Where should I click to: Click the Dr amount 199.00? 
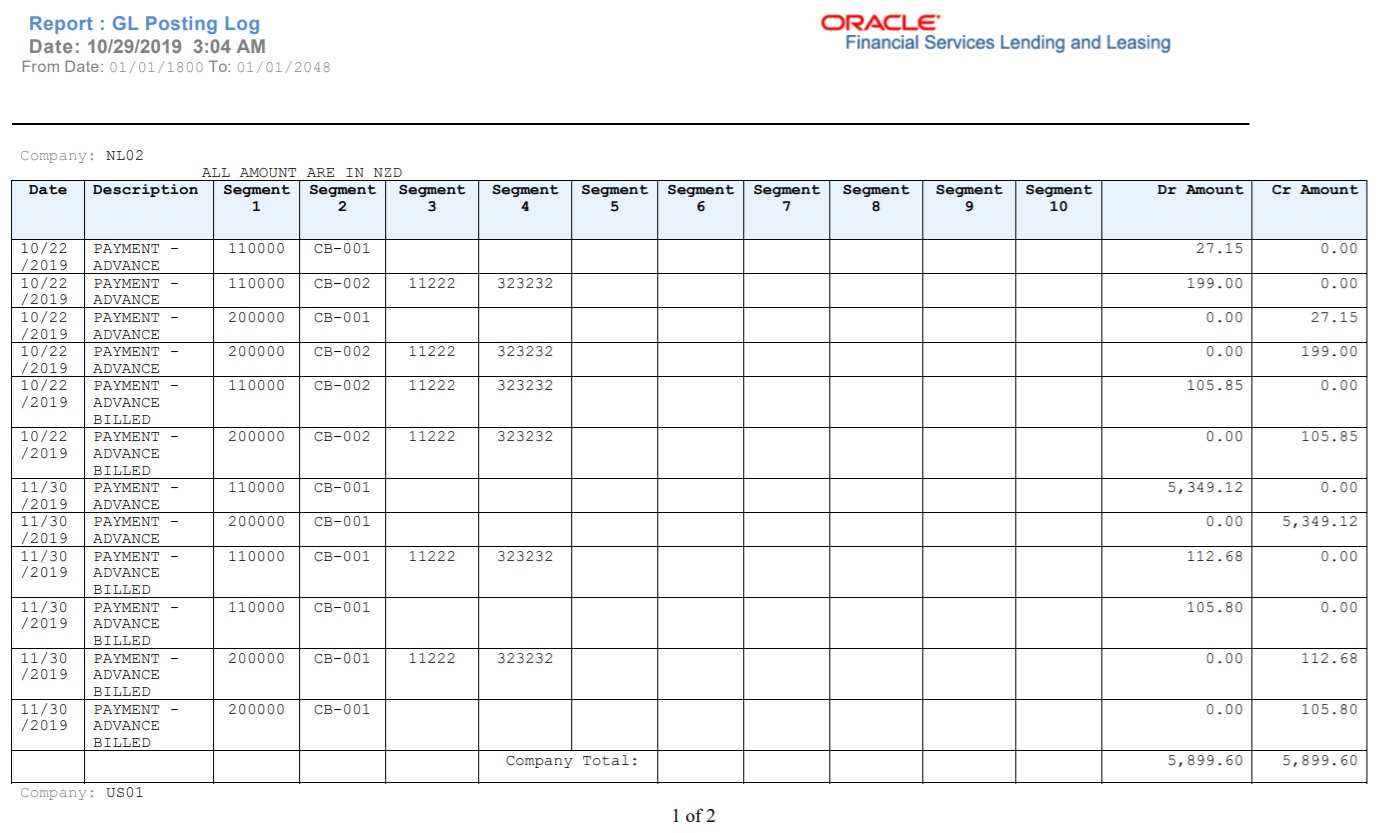[x=1215, y=283]
